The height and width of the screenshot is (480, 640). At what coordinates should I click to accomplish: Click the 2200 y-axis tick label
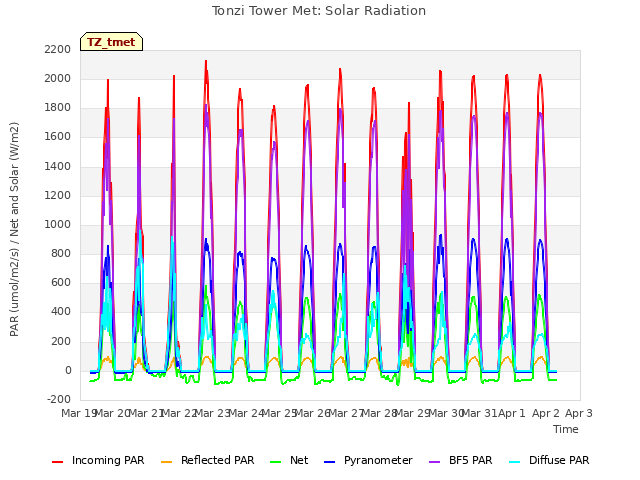click(x=58, y=49)
